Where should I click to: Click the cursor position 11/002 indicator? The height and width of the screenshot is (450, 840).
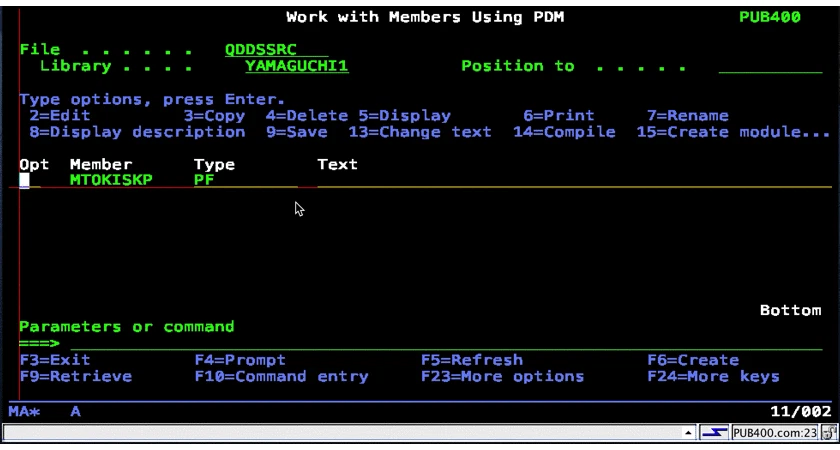pyautogui.click(x=801, y=411)
